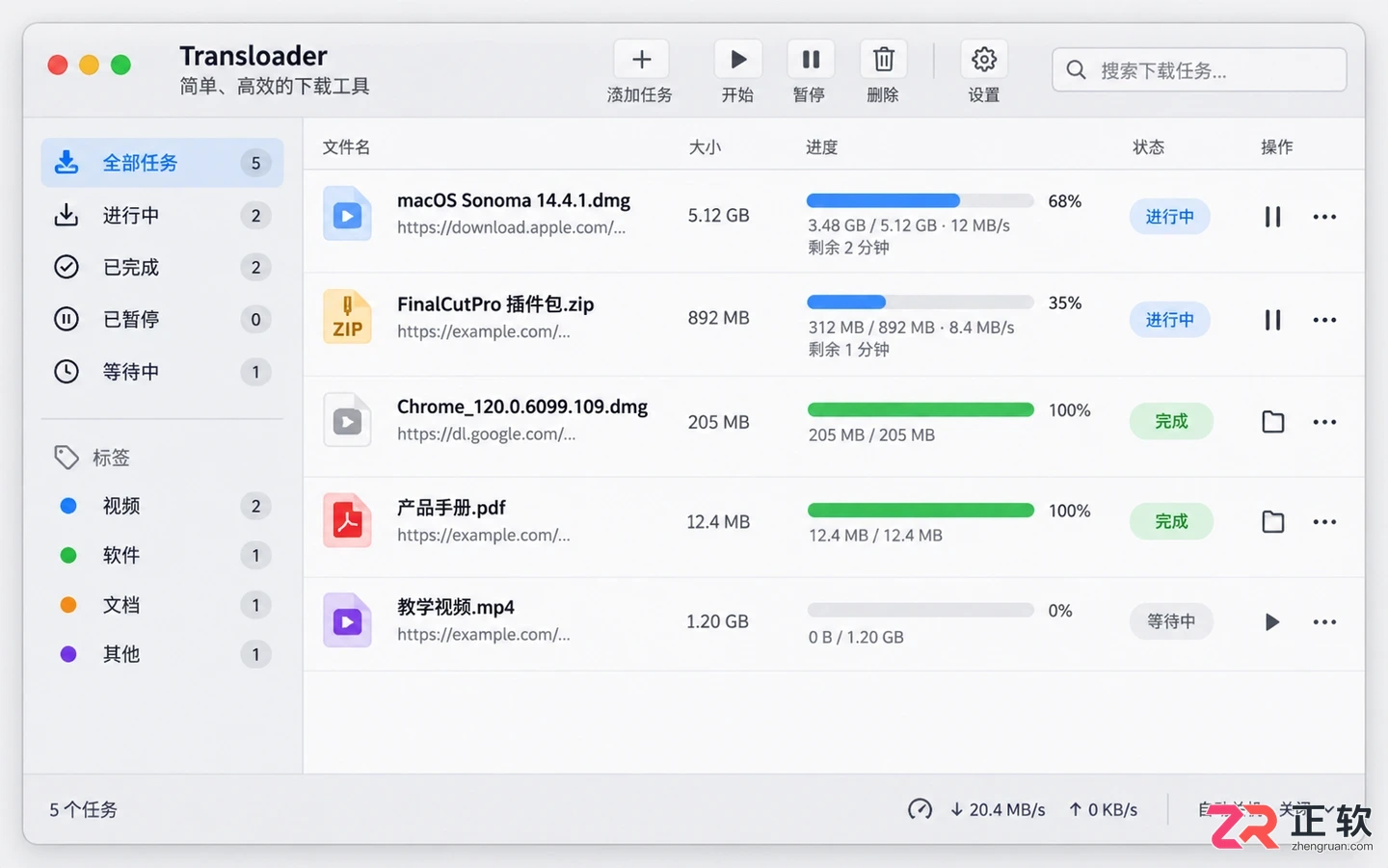This screenshot has height=868, width=1388.
Task: Click macOS Sonoma dmg file icon
Action: click(347, 214)
